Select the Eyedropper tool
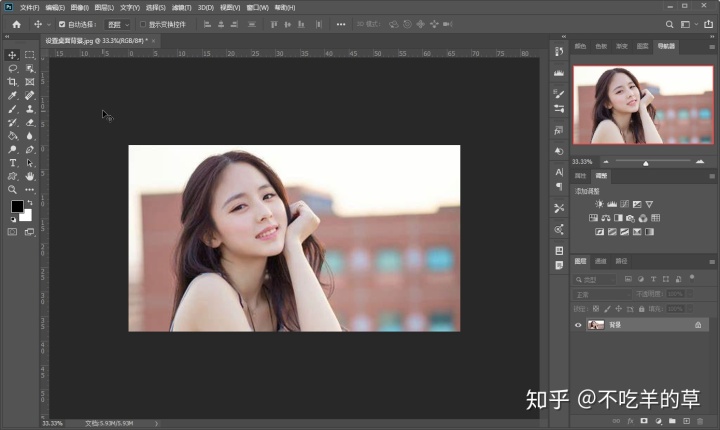 [12, 96]
